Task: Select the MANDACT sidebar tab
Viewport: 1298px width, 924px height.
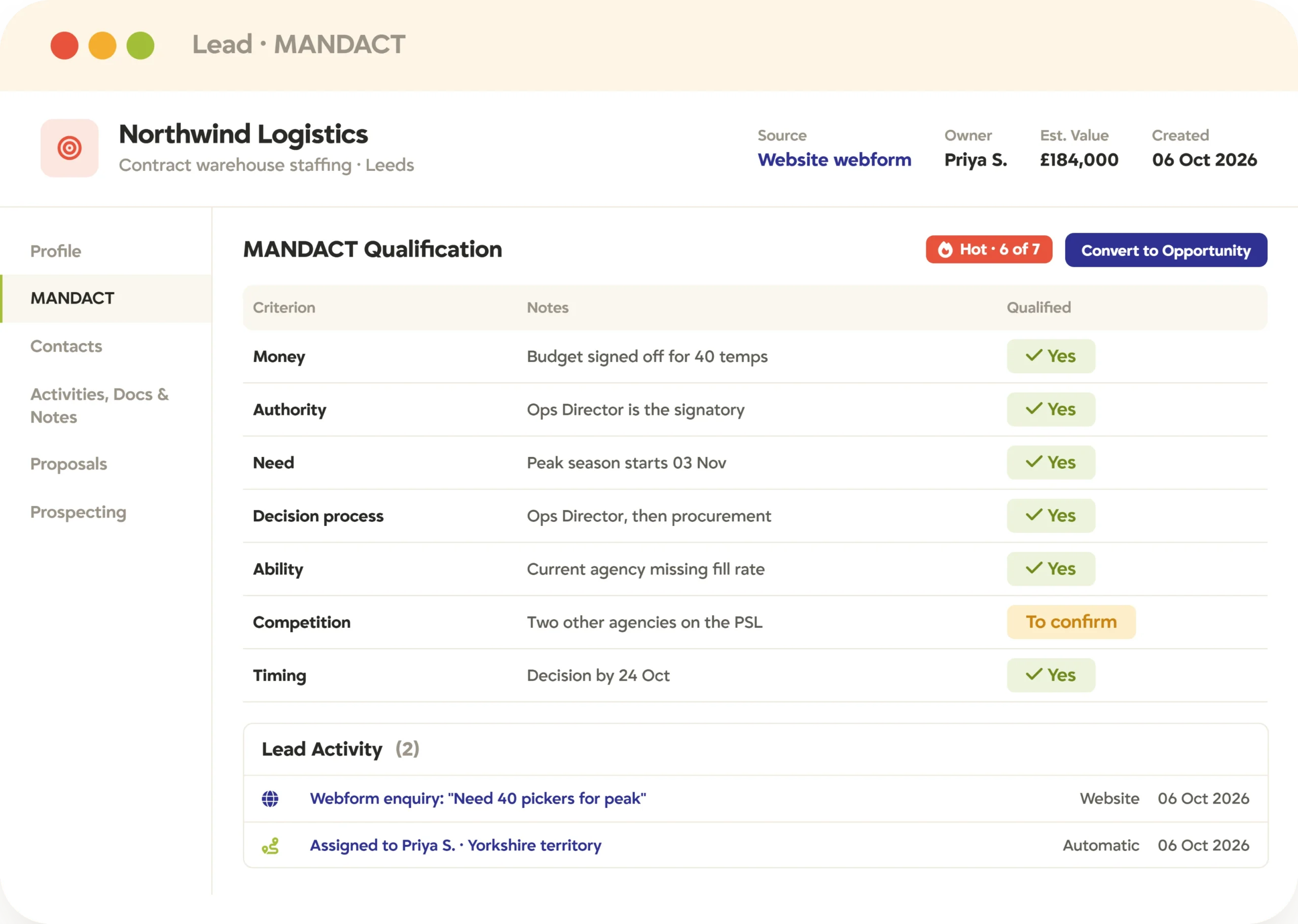Action: [107, 298]
